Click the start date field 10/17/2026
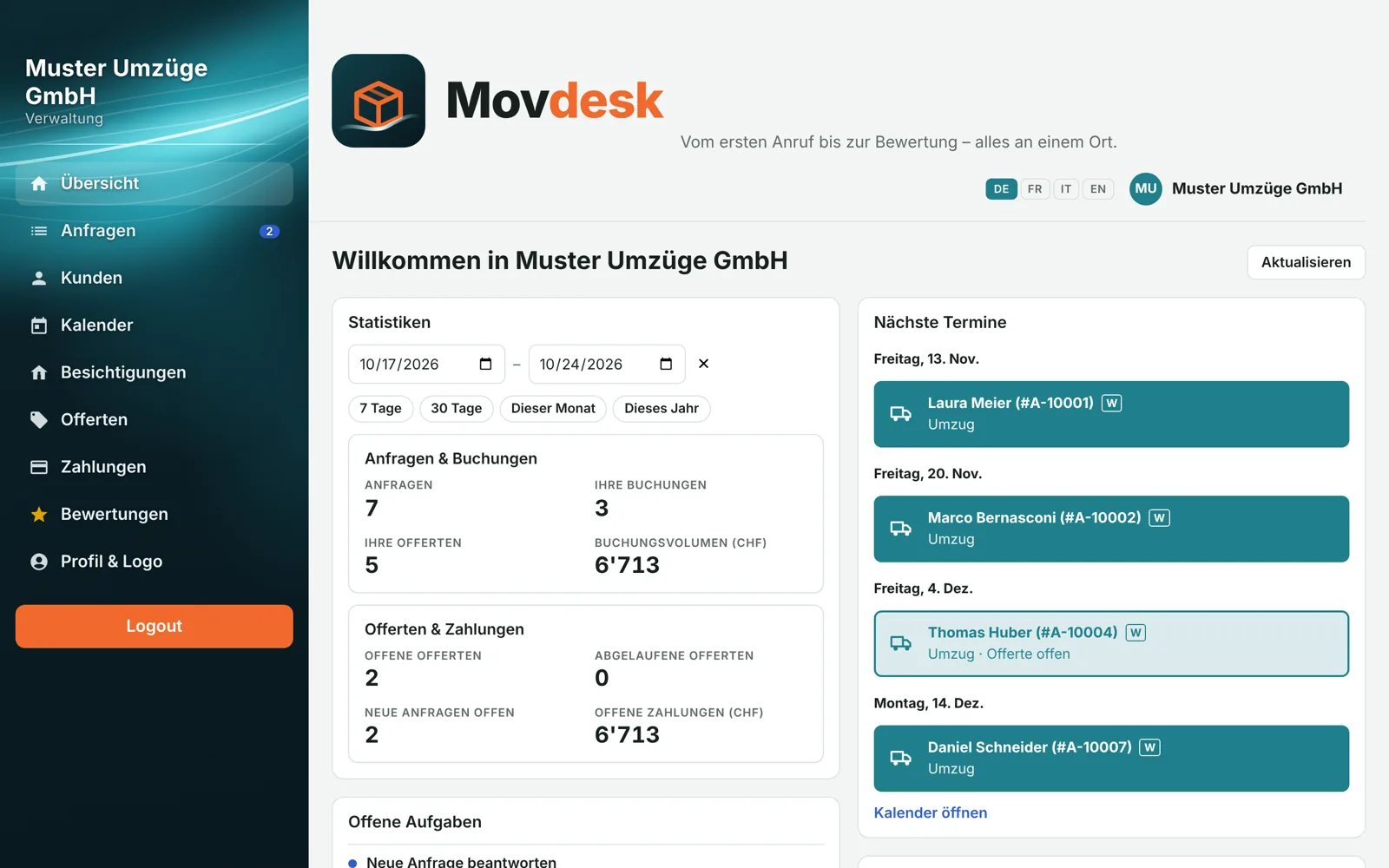Viewport: 1389px width, 868px height. point(426,364)
